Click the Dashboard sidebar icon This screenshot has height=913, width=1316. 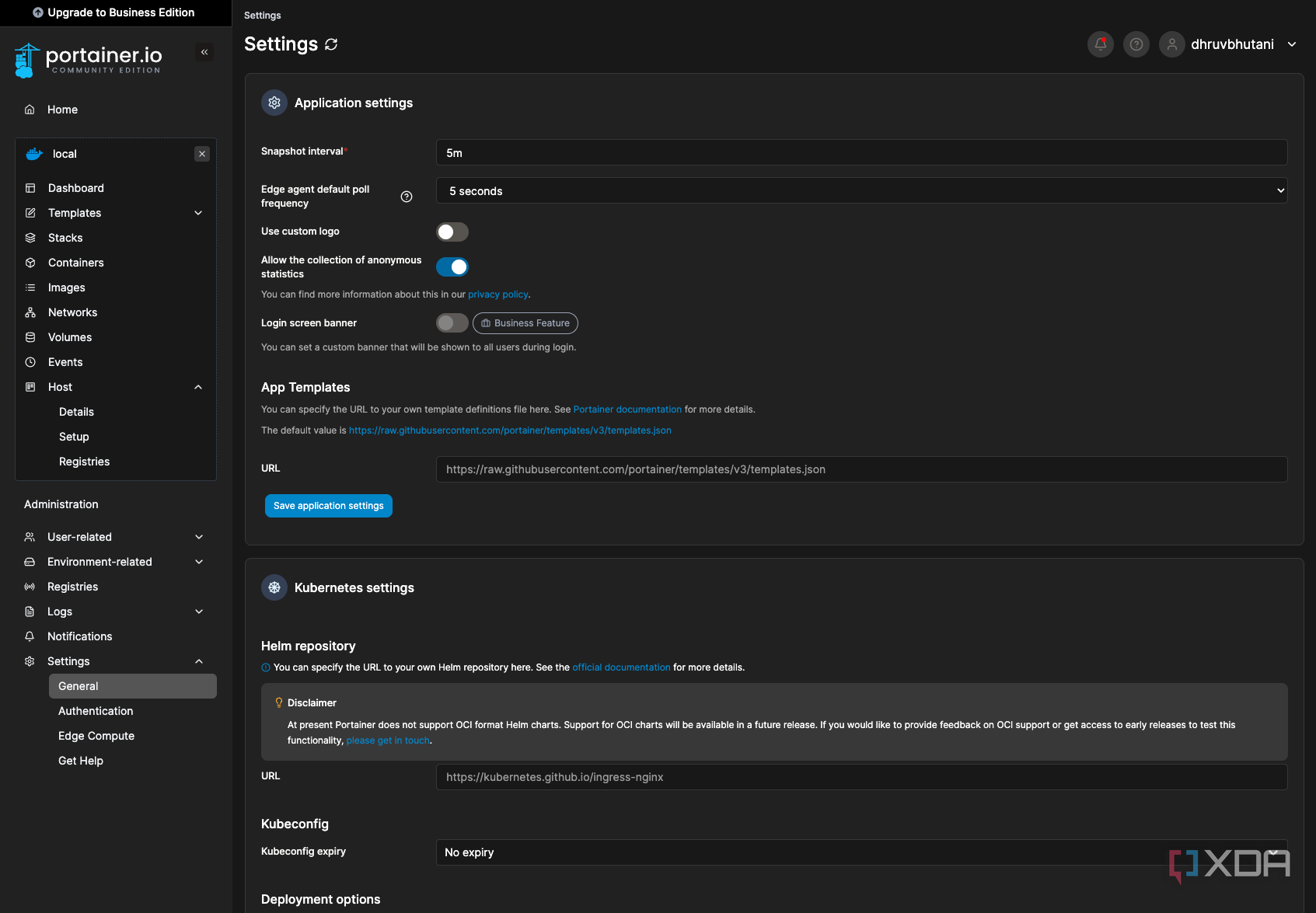click(30, 188)
